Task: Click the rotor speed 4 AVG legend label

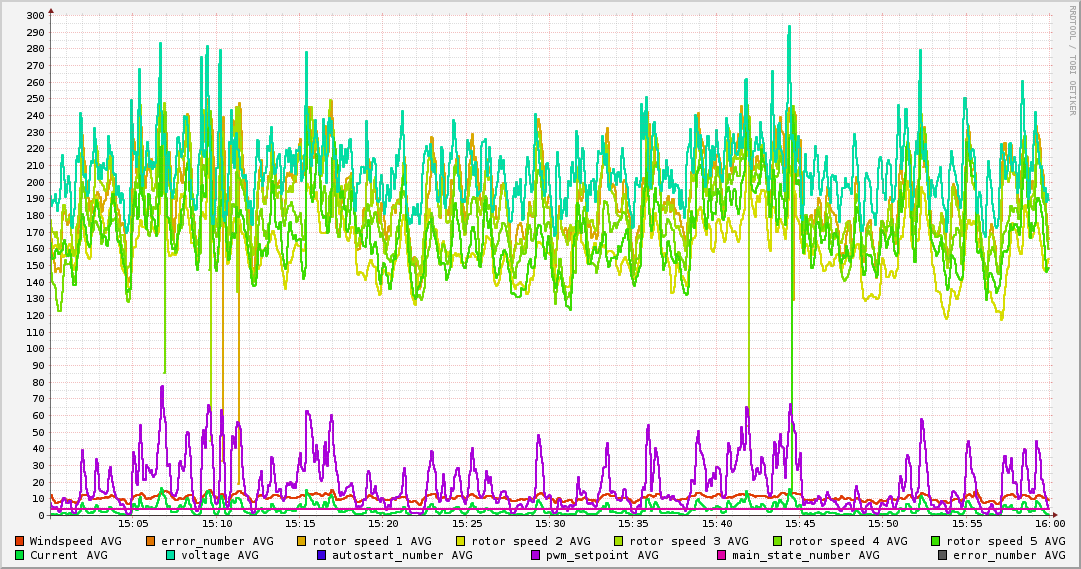Action: click(847, 541)
